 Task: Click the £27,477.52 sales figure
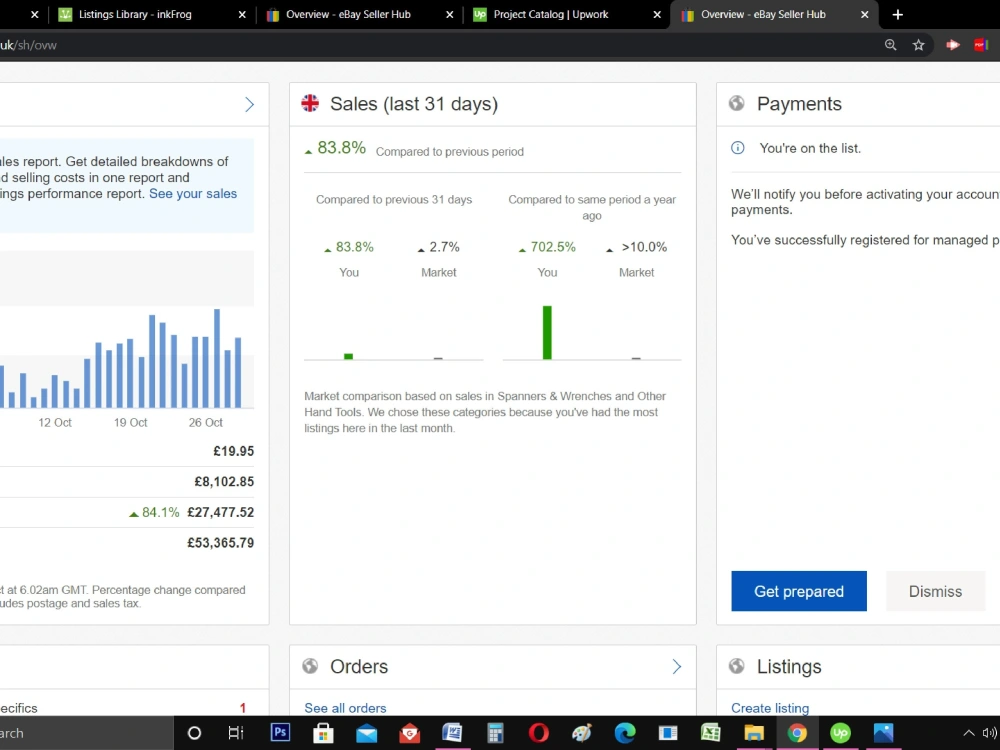220,512
